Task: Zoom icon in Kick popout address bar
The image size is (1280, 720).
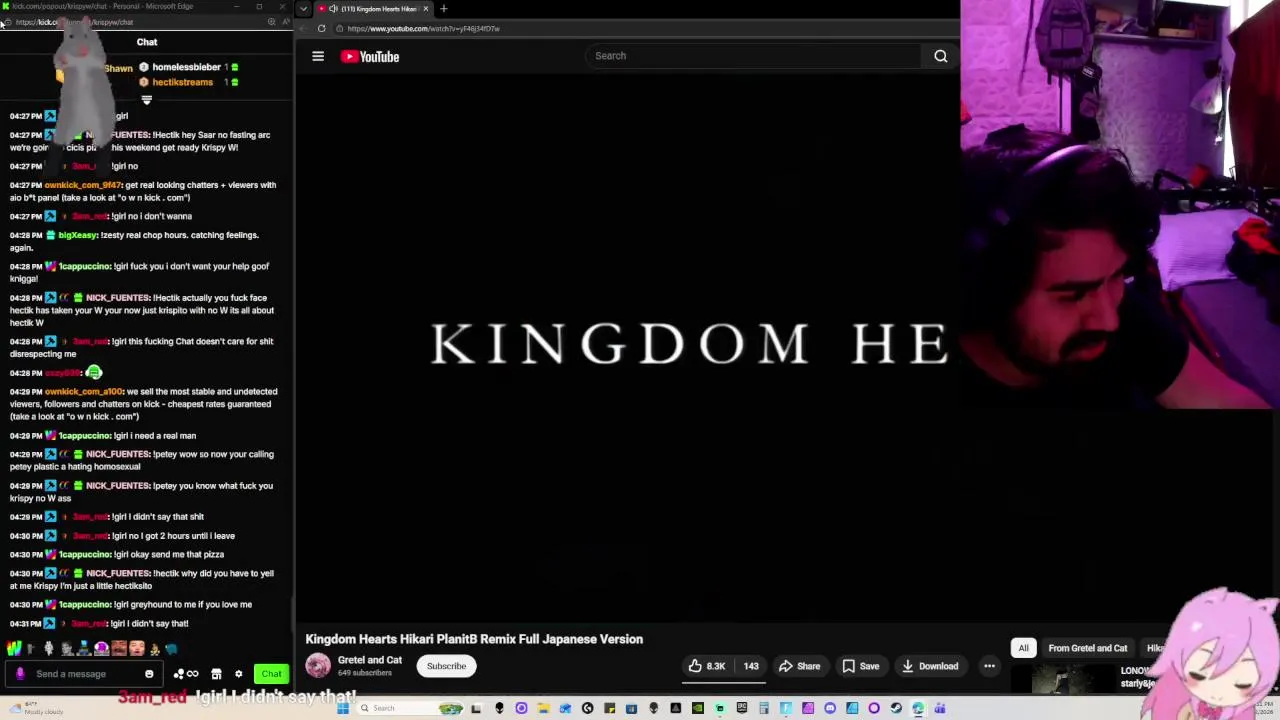Action: tap(271, 22)
